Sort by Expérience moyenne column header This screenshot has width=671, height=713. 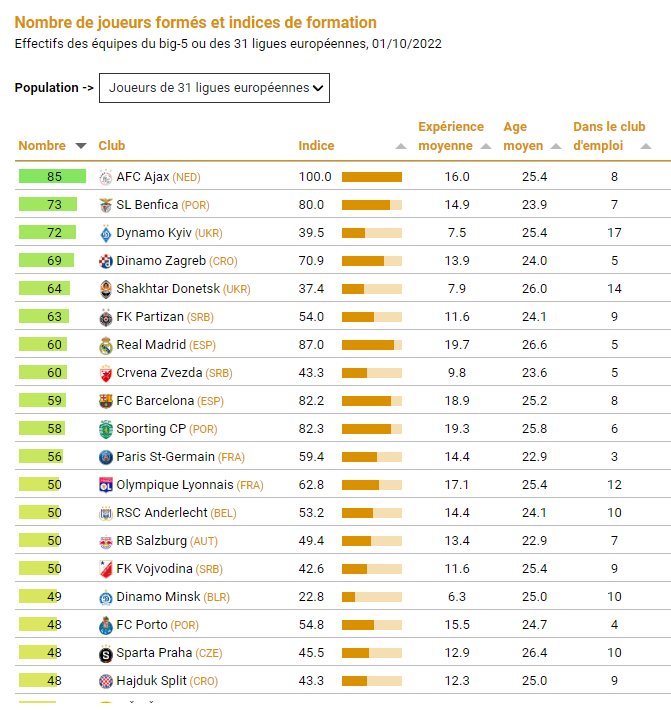(450, 136)
